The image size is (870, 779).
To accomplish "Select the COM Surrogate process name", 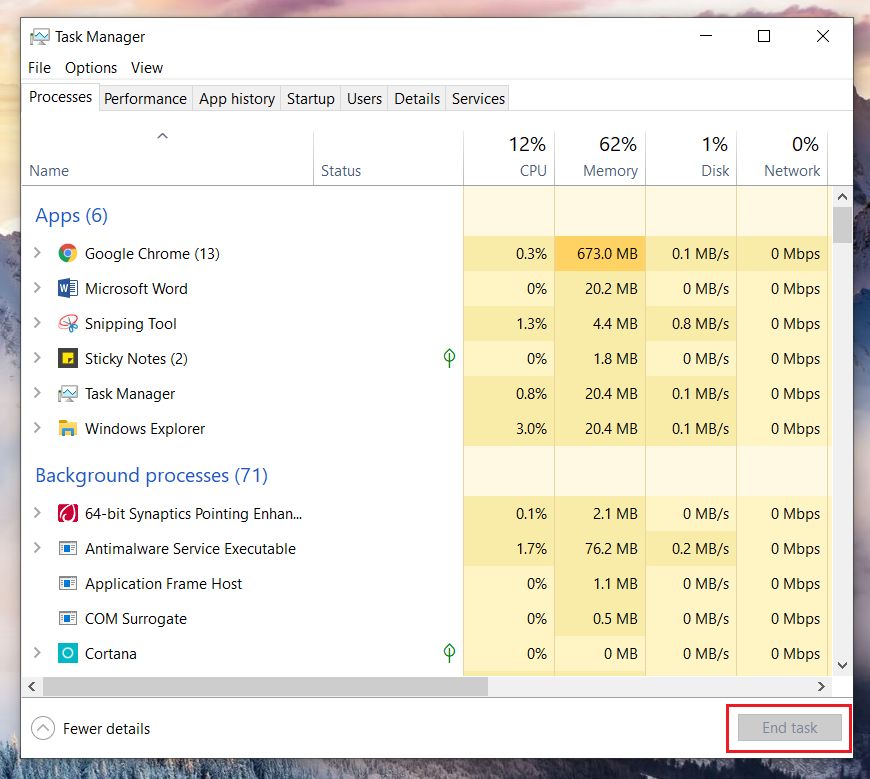I will coord(135,618).
